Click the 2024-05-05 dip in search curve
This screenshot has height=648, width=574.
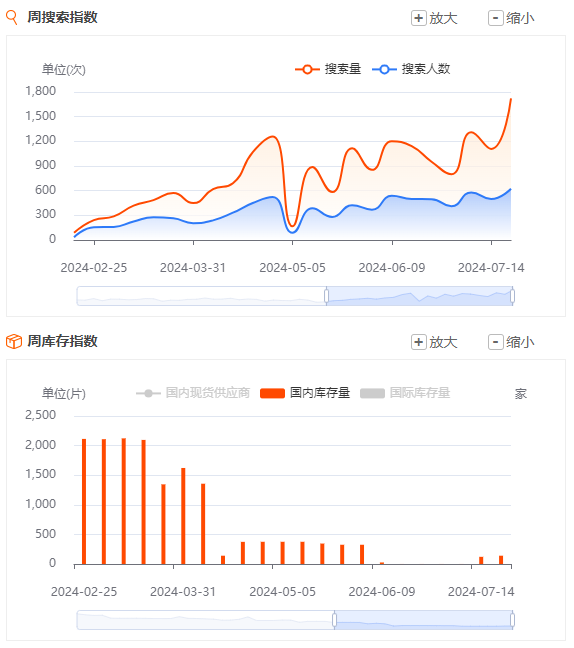(292, 226)
